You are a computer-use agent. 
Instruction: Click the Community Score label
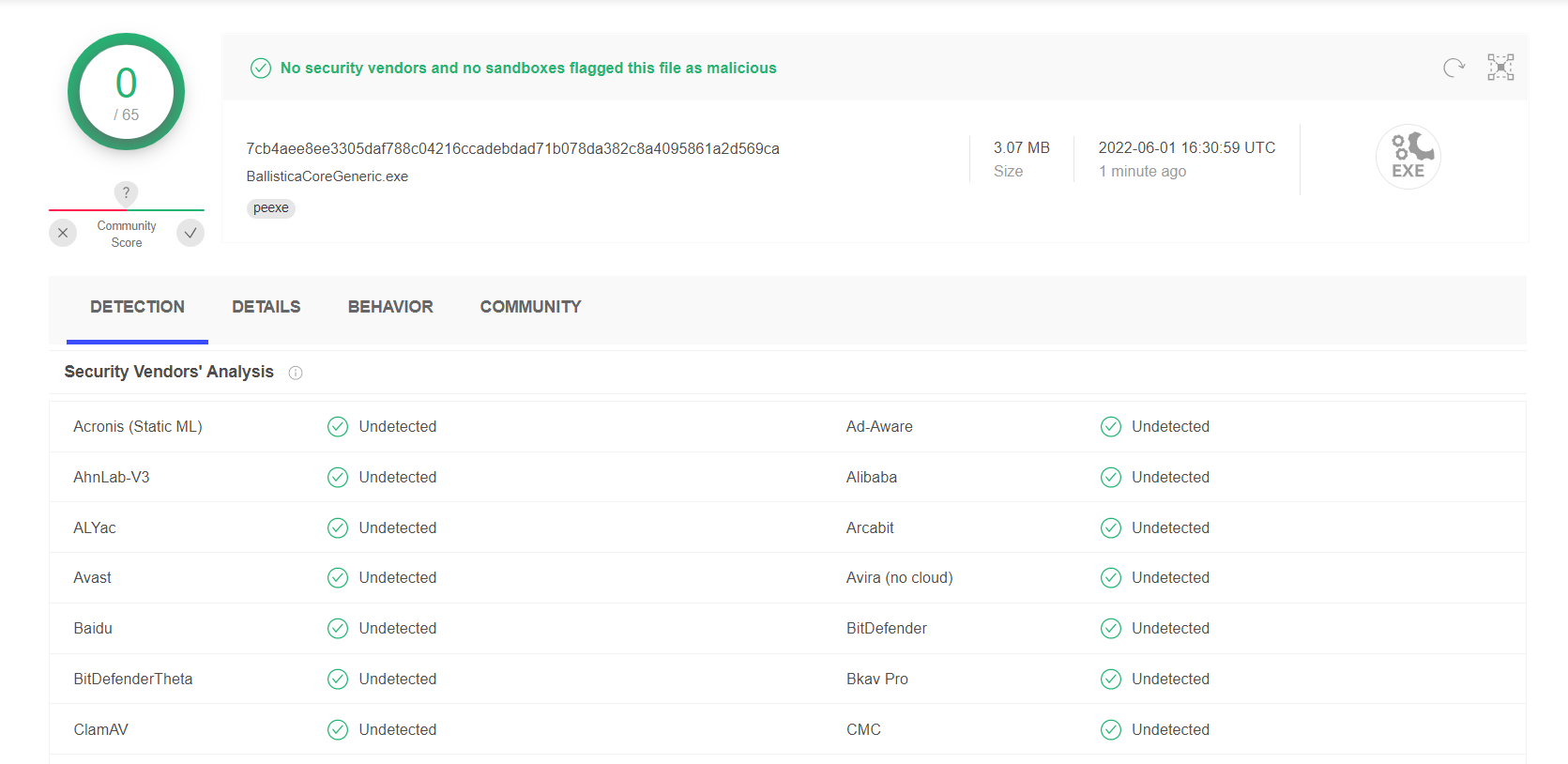[127, 235]
